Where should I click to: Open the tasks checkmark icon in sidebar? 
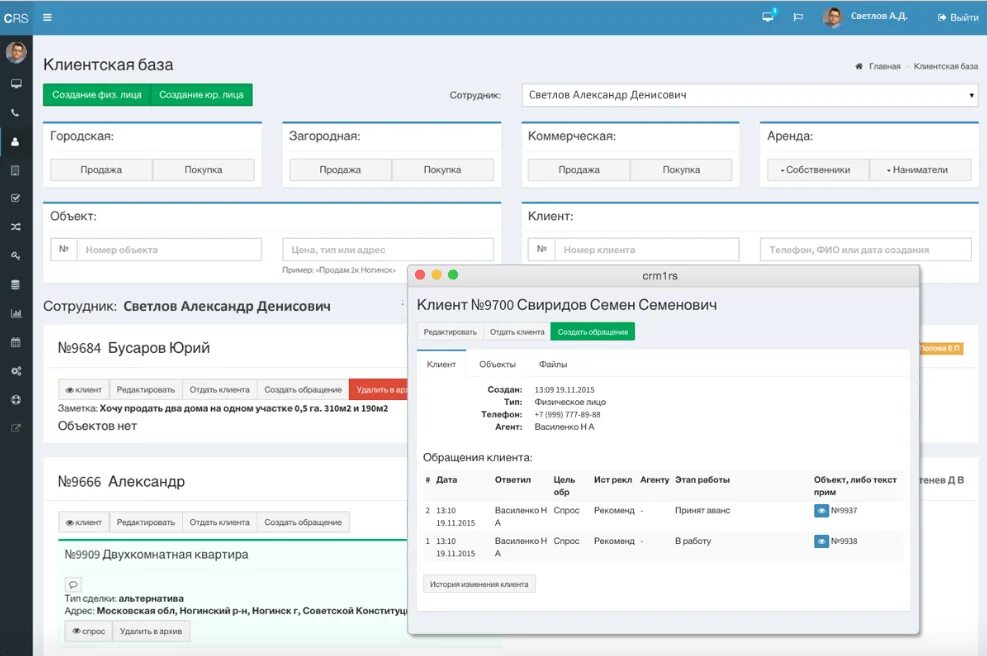coord(16,198)
